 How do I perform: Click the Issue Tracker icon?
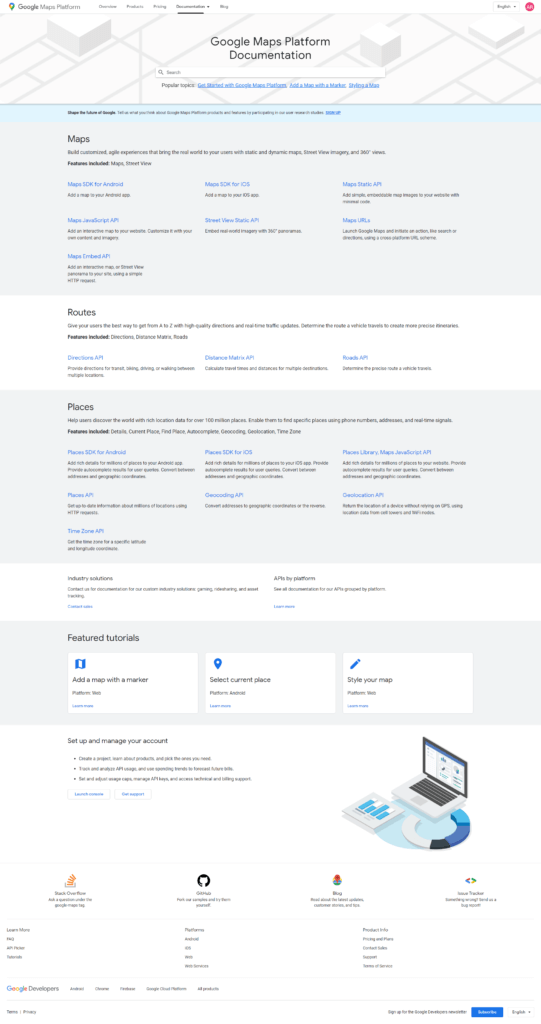click(470, 880)
